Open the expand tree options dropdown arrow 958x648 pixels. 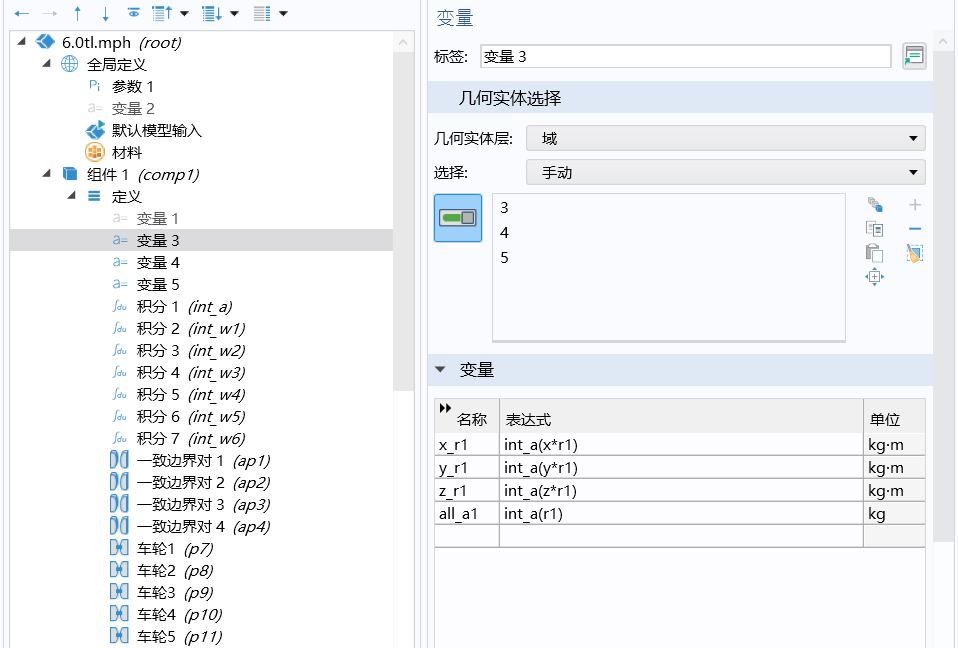click(235, 13)
